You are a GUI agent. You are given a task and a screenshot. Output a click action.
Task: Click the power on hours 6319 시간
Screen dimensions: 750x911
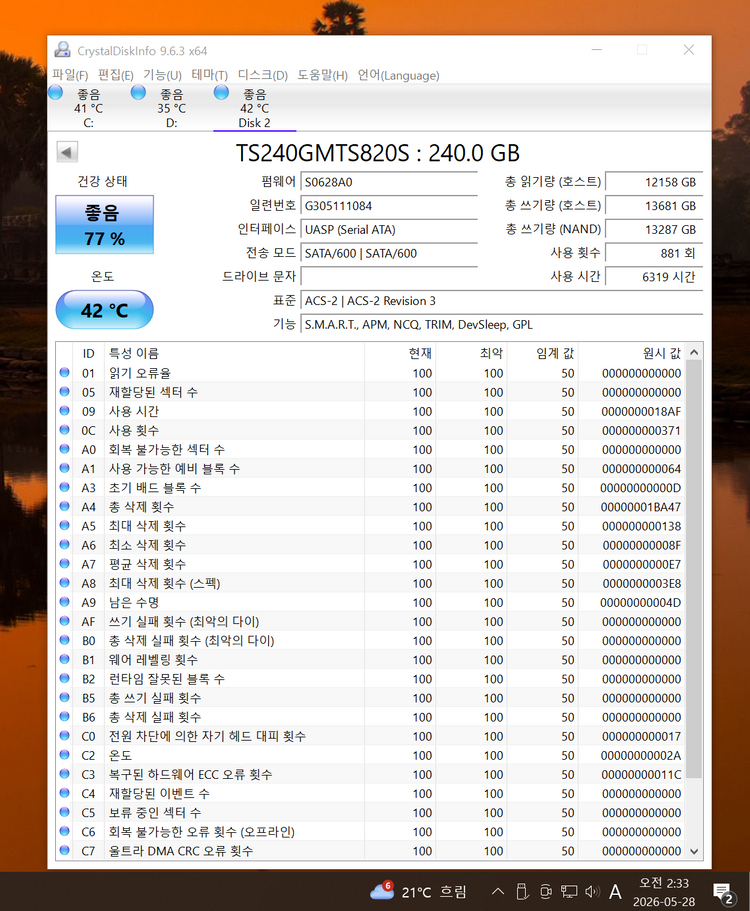click(x=654, y=277)
